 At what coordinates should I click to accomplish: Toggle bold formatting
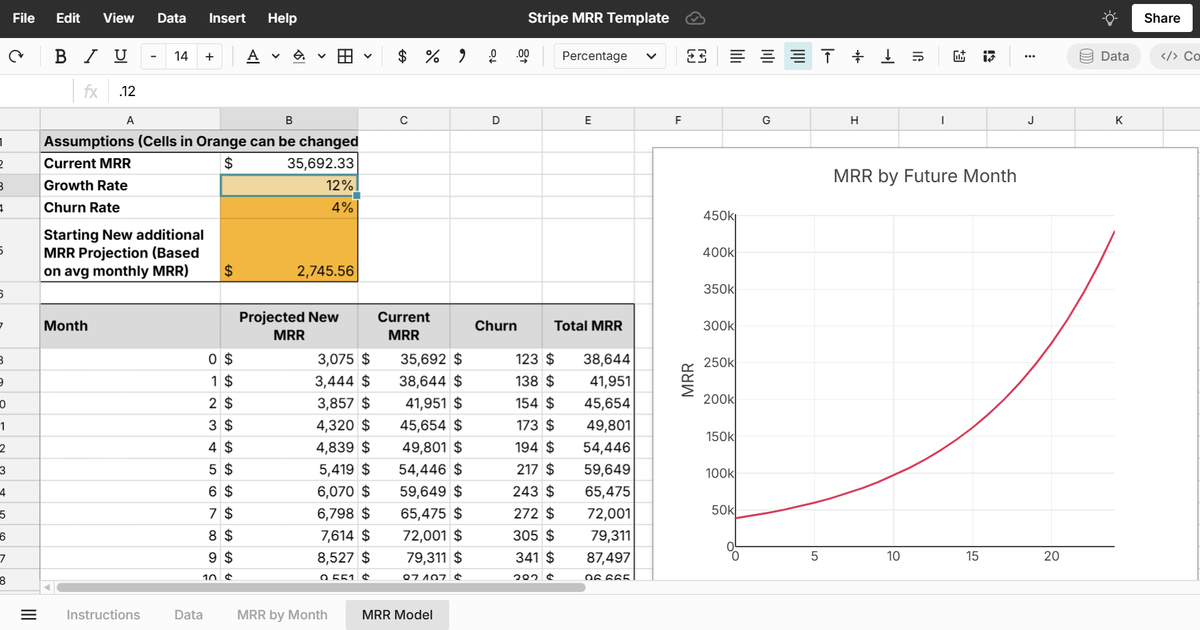coord(60,56)
